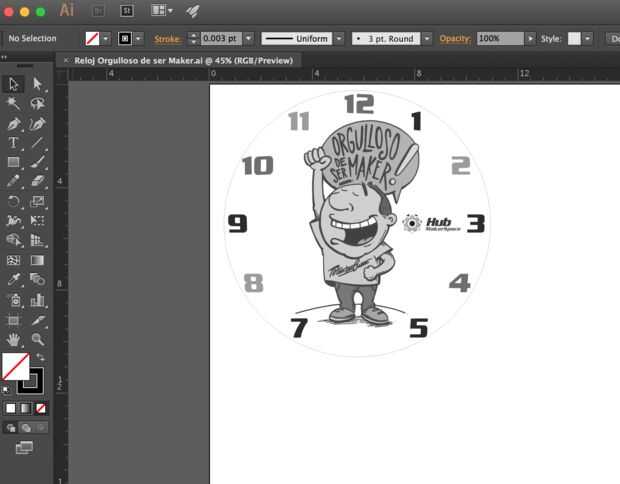Choose the Magic Wand tool
The width and height of the screenshot is (620, 484).
(x=13, y=104)
